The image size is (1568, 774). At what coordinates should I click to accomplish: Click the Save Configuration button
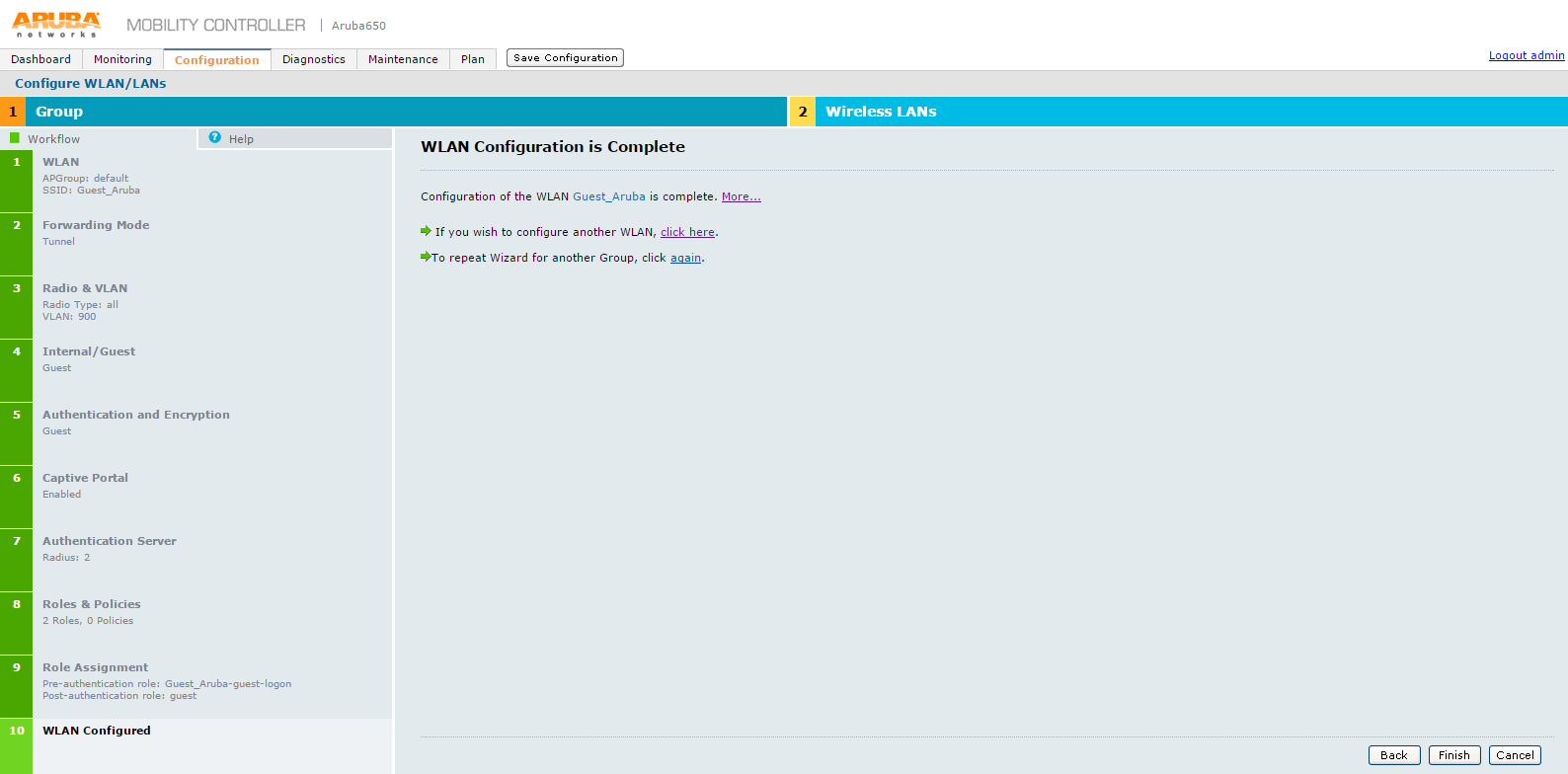pos(565,57)
